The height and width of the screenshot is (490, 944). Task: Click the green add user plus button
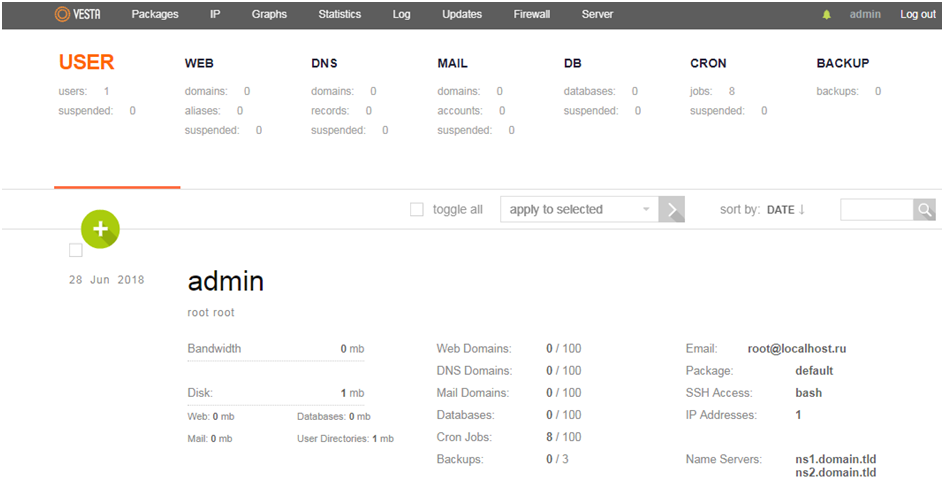[100, 228]
